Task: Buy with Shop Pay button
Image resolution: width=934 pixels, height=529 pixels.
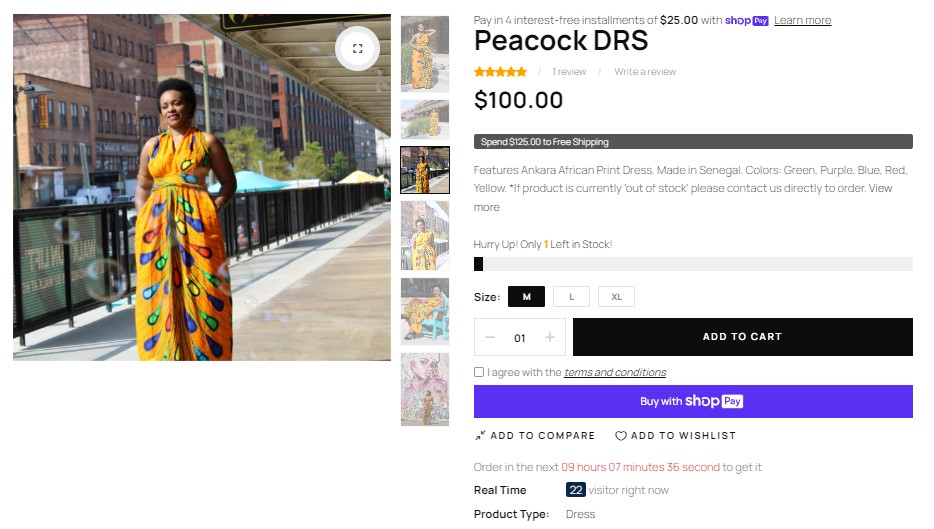Action: tap(693, 402)
